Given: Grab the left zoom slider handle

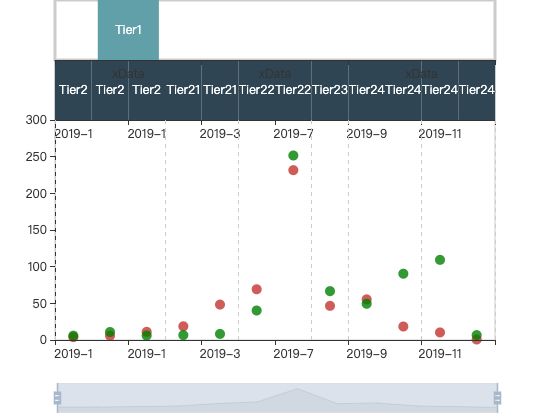Looking at the screenshot, I should 58,398.
